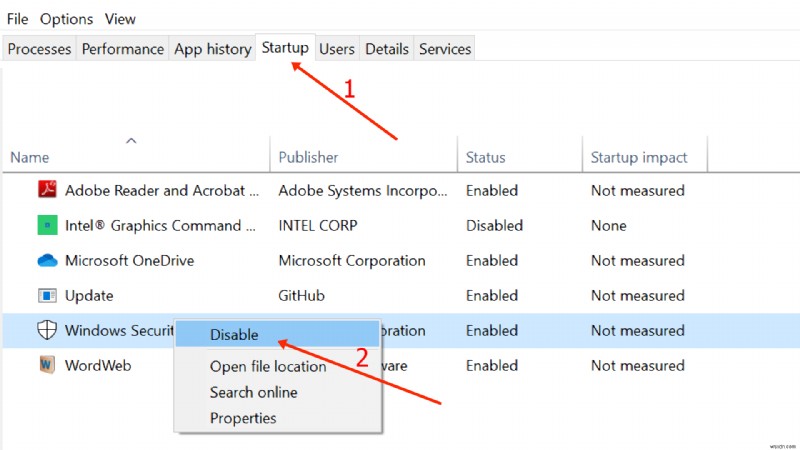Click Not measured impact for WordWeb

pos(638,365)
